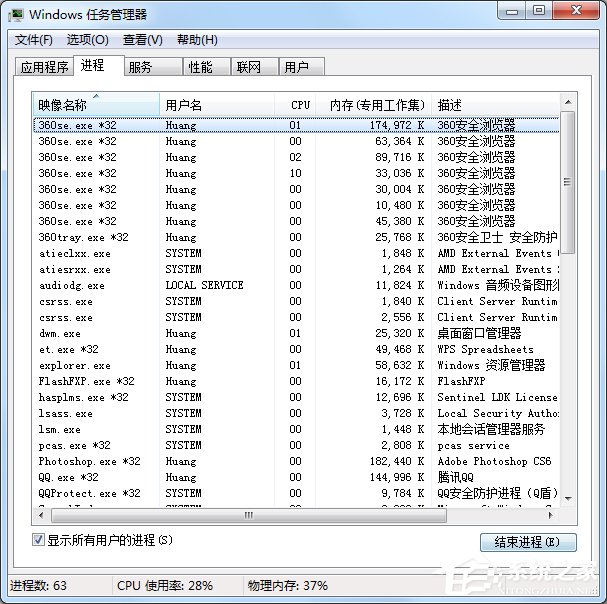Close the Task Manager window
Viewport: 607px width, 604px height.
576,10
